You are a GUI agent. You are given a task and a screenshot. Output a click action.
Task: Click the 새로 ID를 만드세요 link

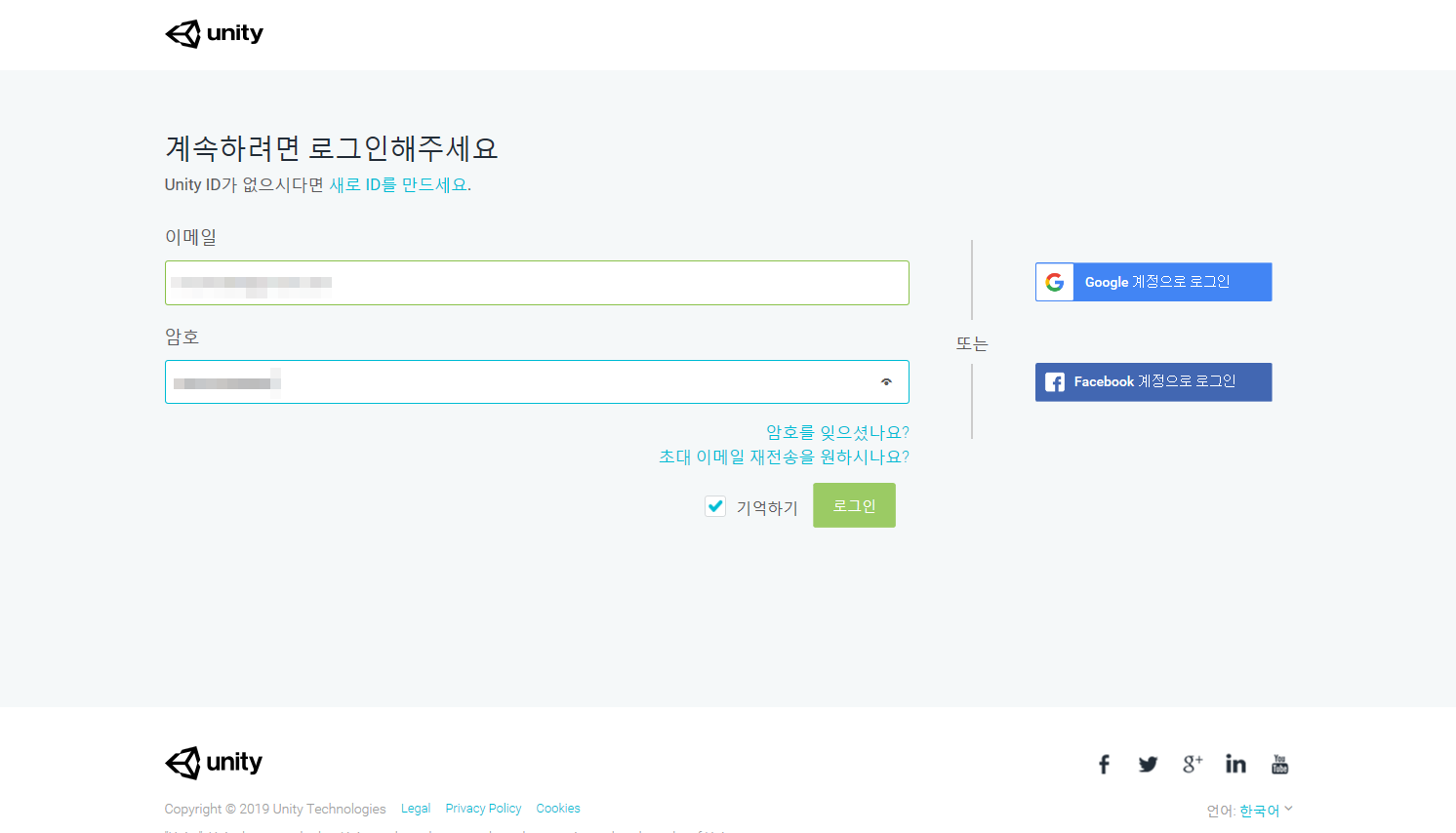pyautogui.click(x=399, y=185)
